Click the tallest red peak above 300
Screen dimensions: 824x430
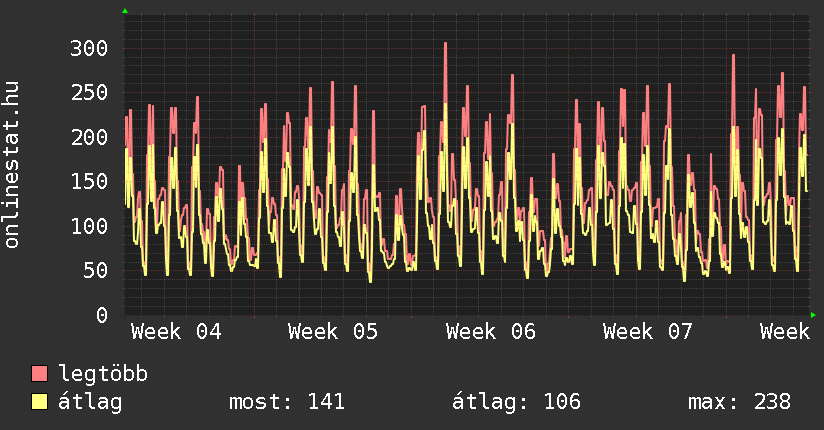445,45
